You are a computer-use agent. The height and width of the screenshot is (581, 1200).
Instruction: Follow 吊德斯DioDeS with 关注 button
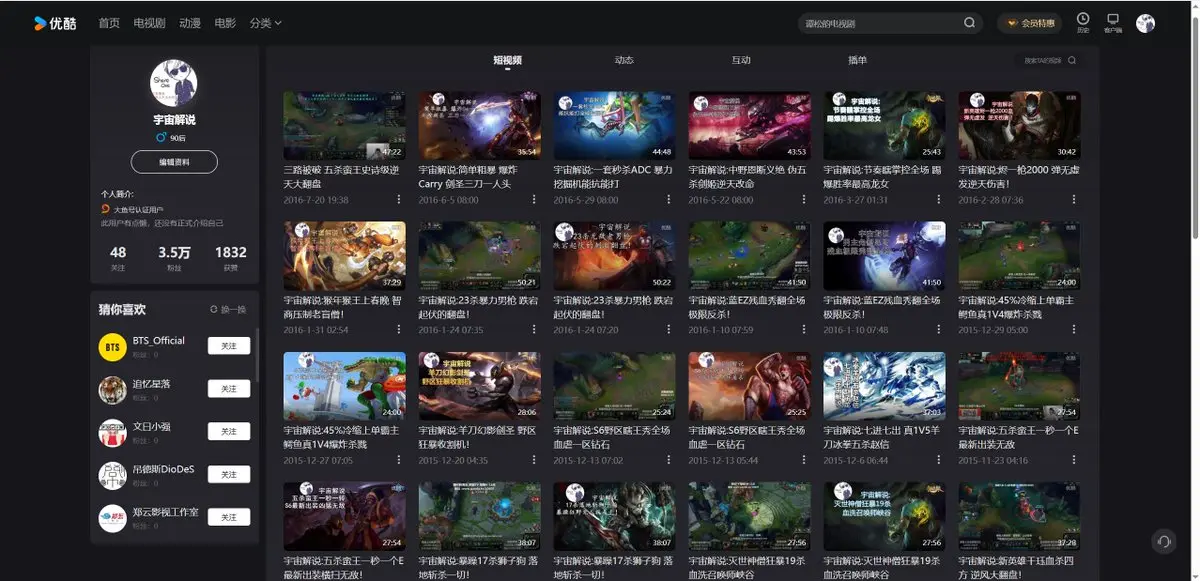click(x=229, y=474)
